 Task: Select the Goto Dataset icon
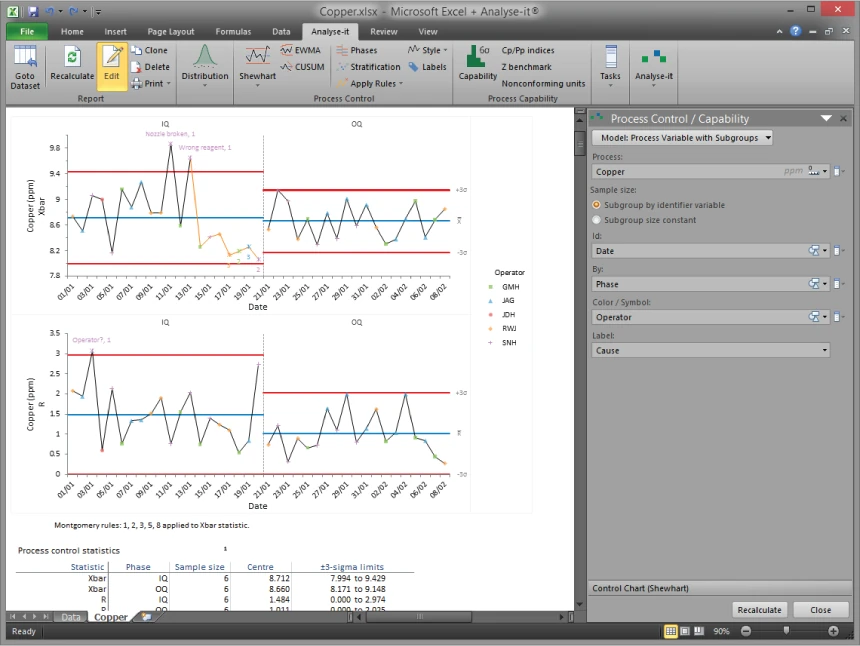pos(24,70)
